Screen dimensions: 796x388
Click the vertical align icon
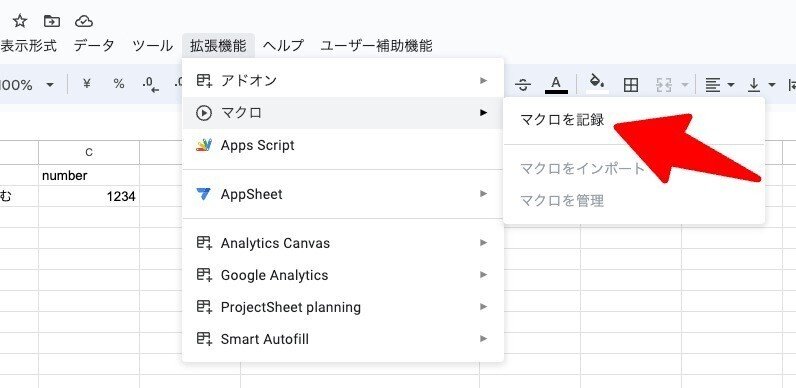(754, 85)
